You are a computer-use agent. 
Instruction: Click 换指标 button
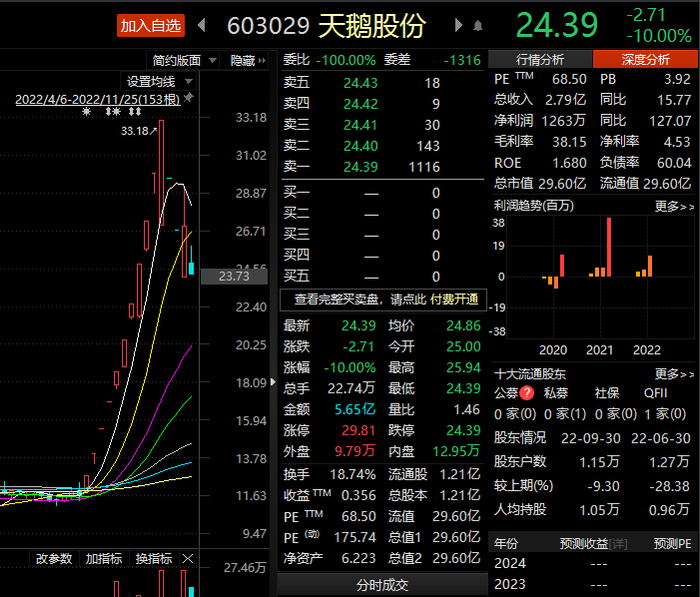[154, 559]
